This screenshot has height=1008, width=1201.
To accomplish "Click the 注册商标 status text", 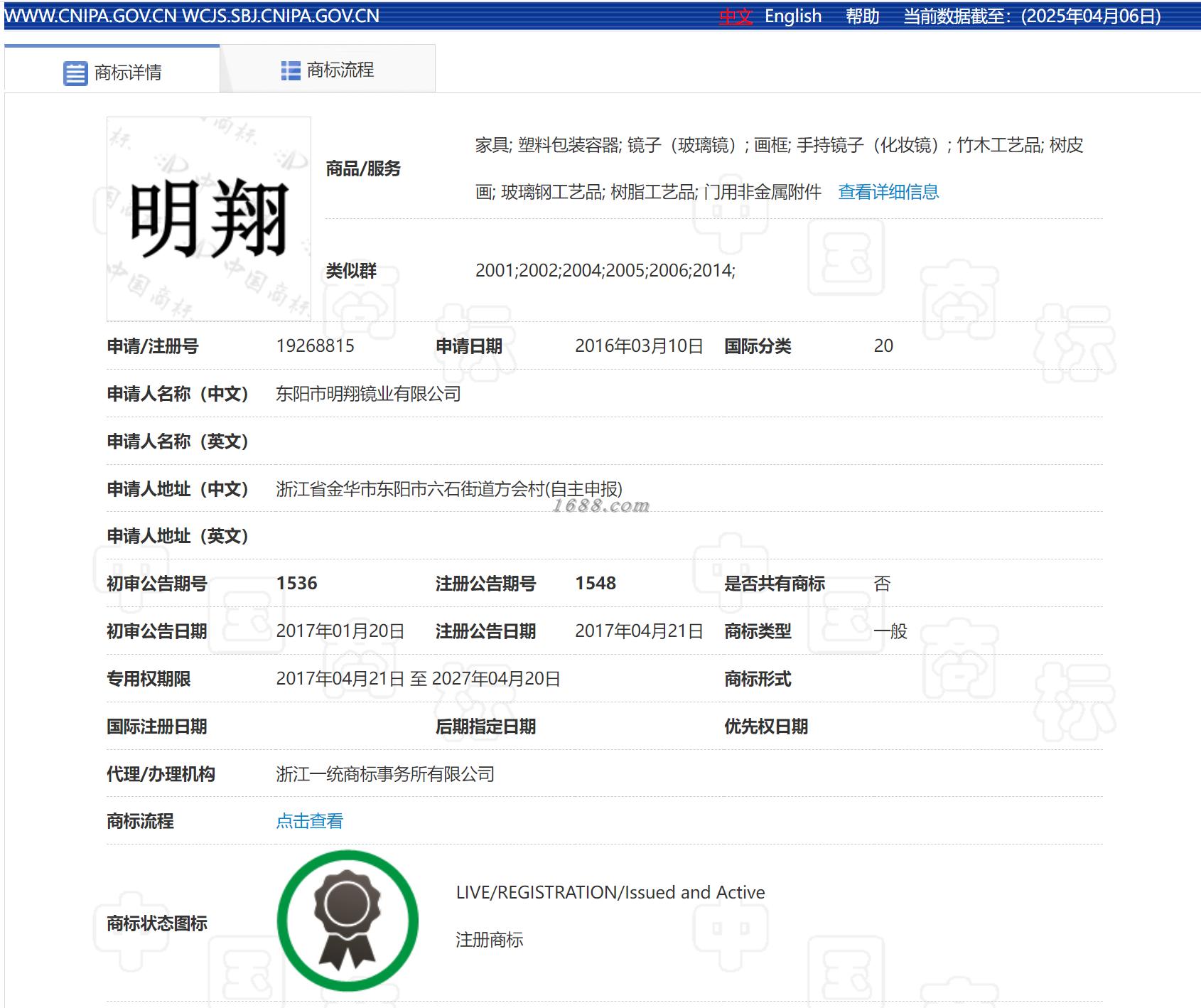I will (490, 940).
